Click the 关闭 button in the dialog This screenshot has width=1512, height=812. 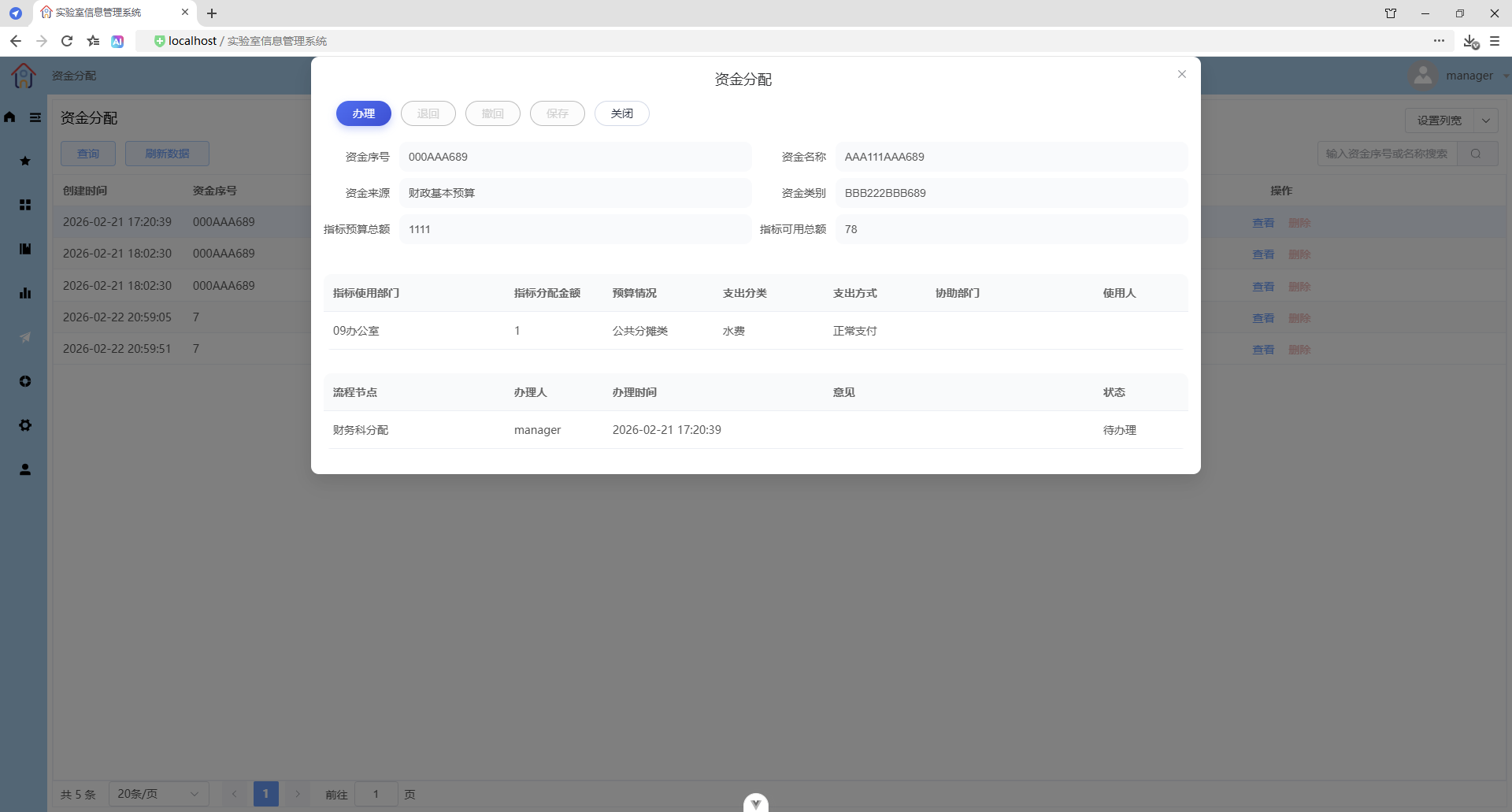pyautogui.click(x=622, y=113)
